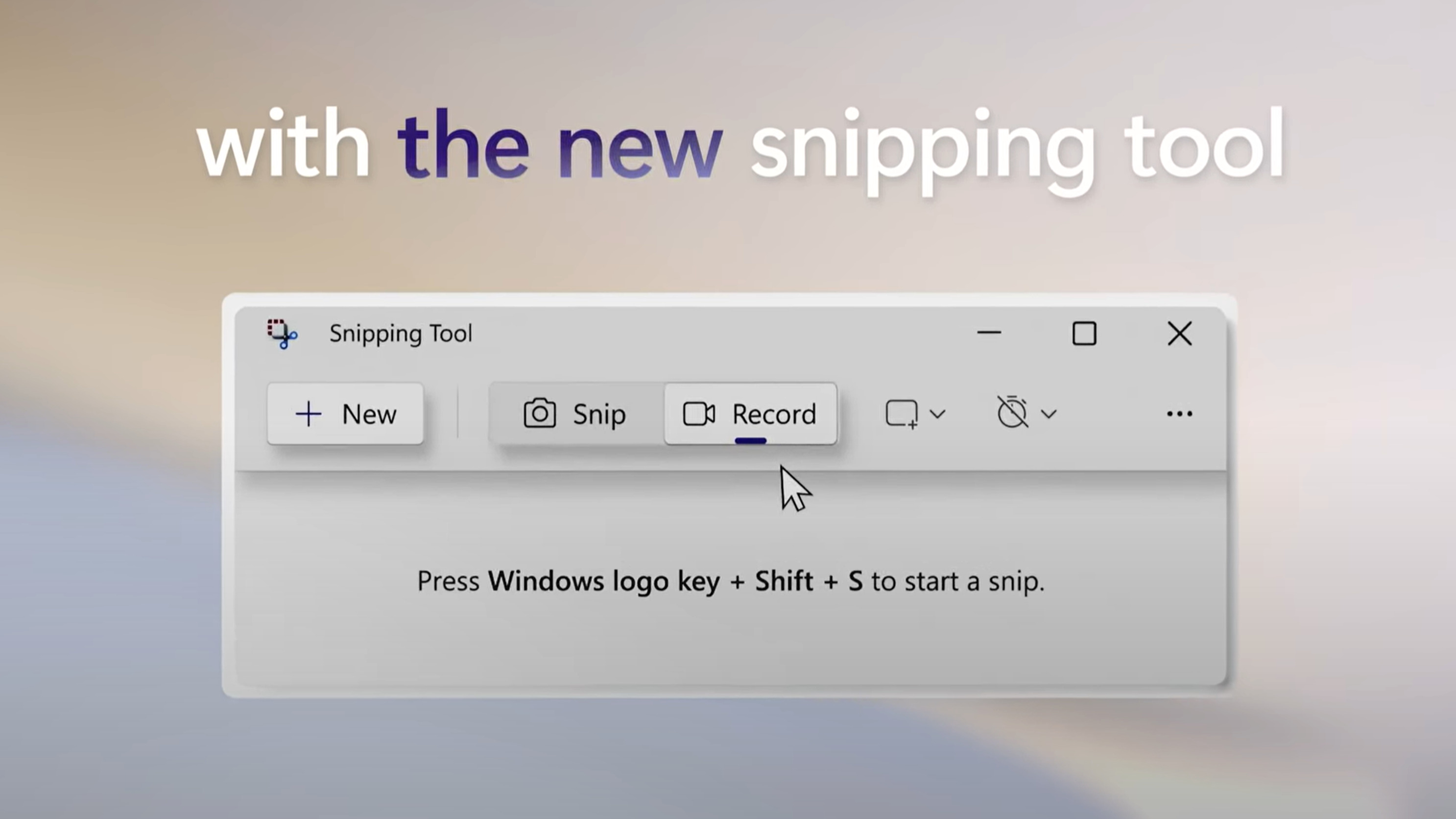Enable the snip capture mode
The image size is (1456, 819).
575,413
